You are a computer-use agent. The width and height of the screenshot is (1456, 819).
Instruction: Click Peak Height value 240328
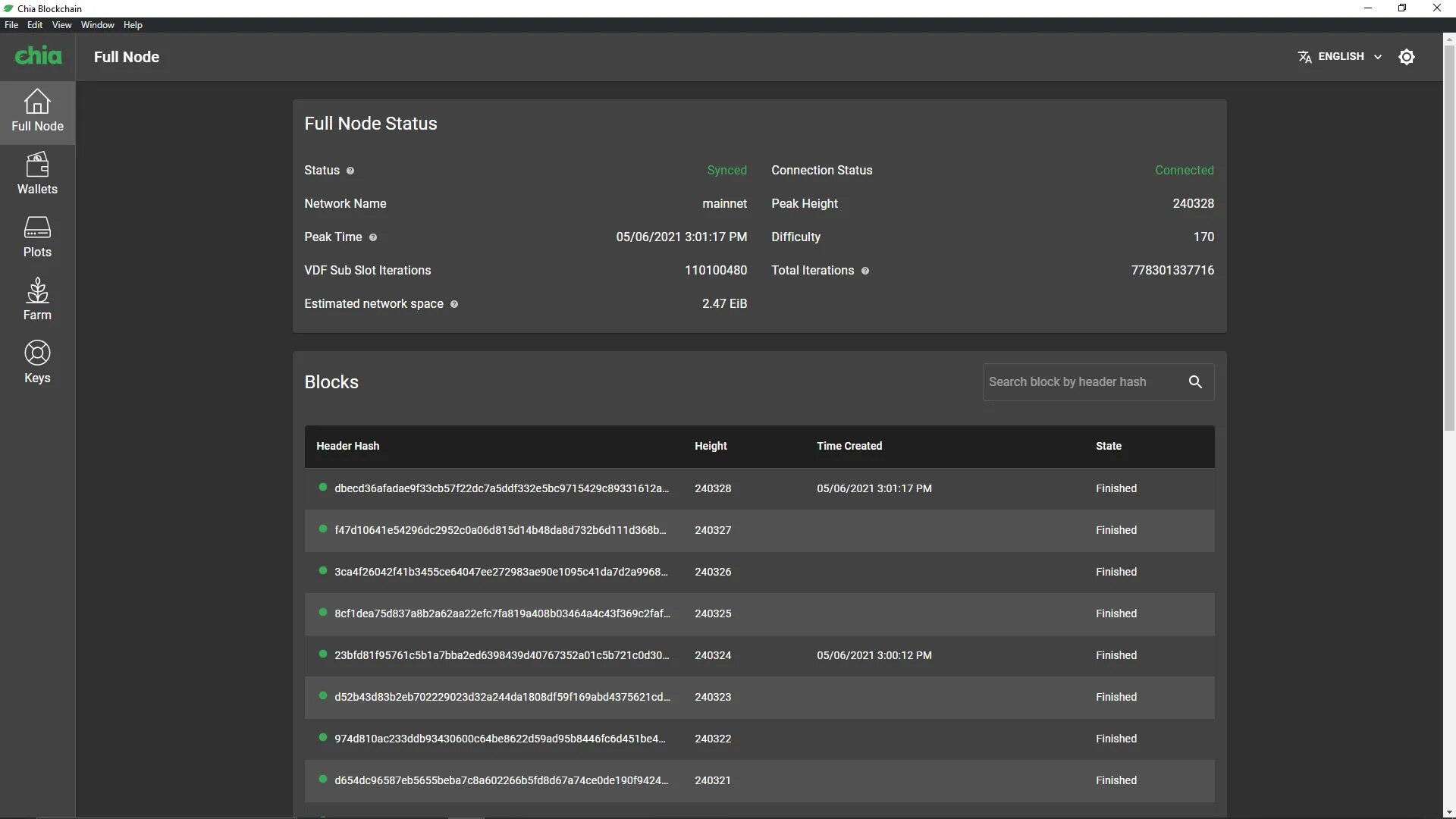click(x=1193, y=204)
